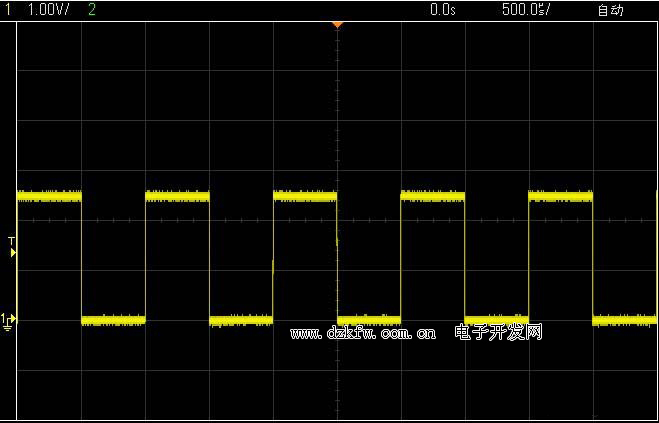
Task: Click the 自动 trigger mode label
Action: click(x=610, y=10)
